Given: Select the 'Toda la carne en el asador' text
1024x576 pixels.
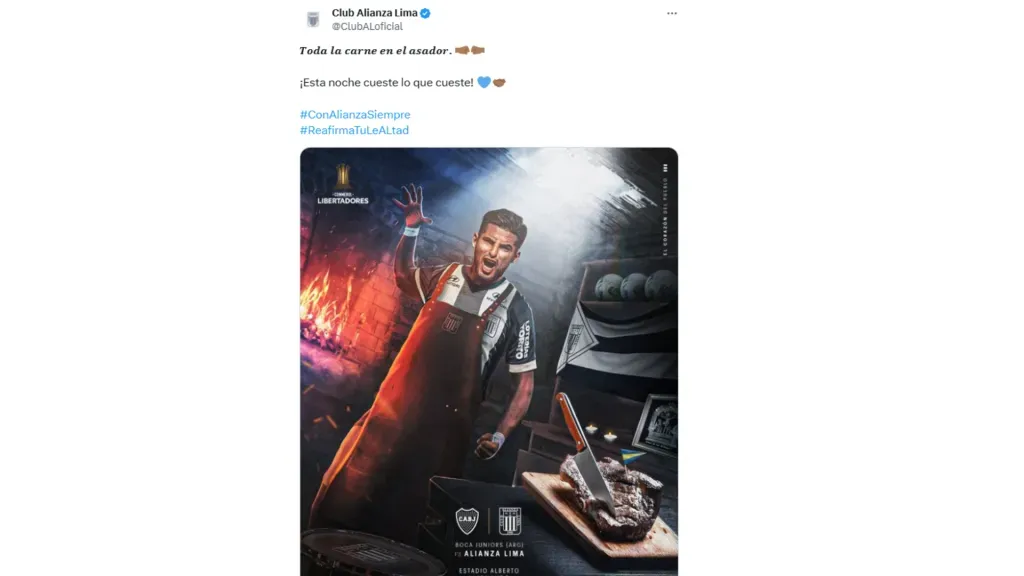Looking at the screenshot, I should 375,50.
